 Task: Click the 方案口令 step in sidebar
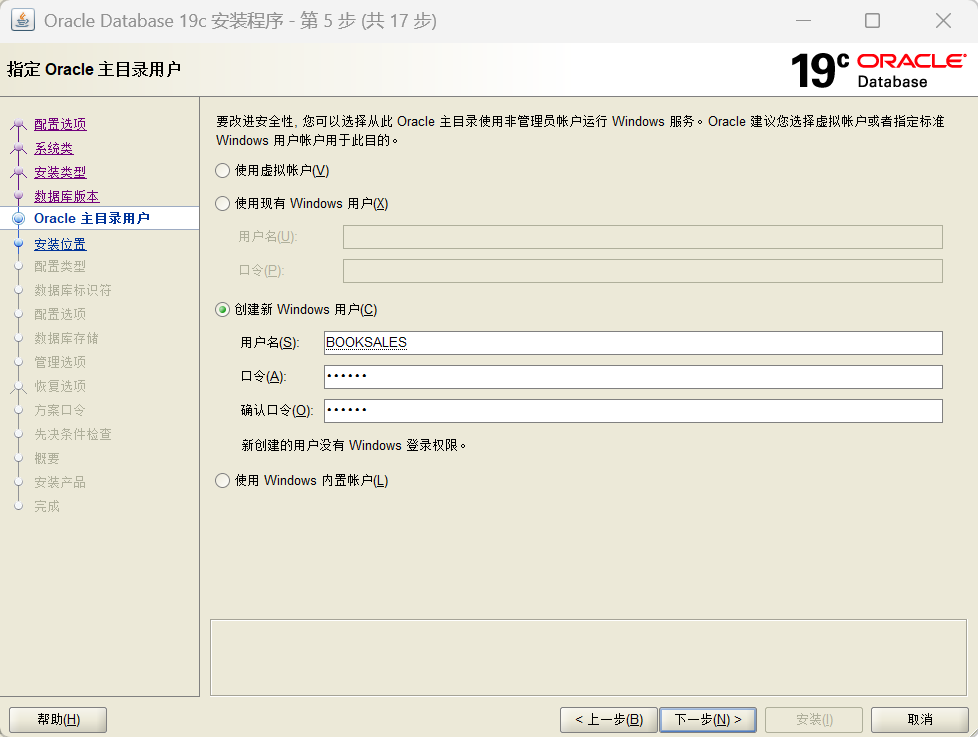click(x=59, y=410)
